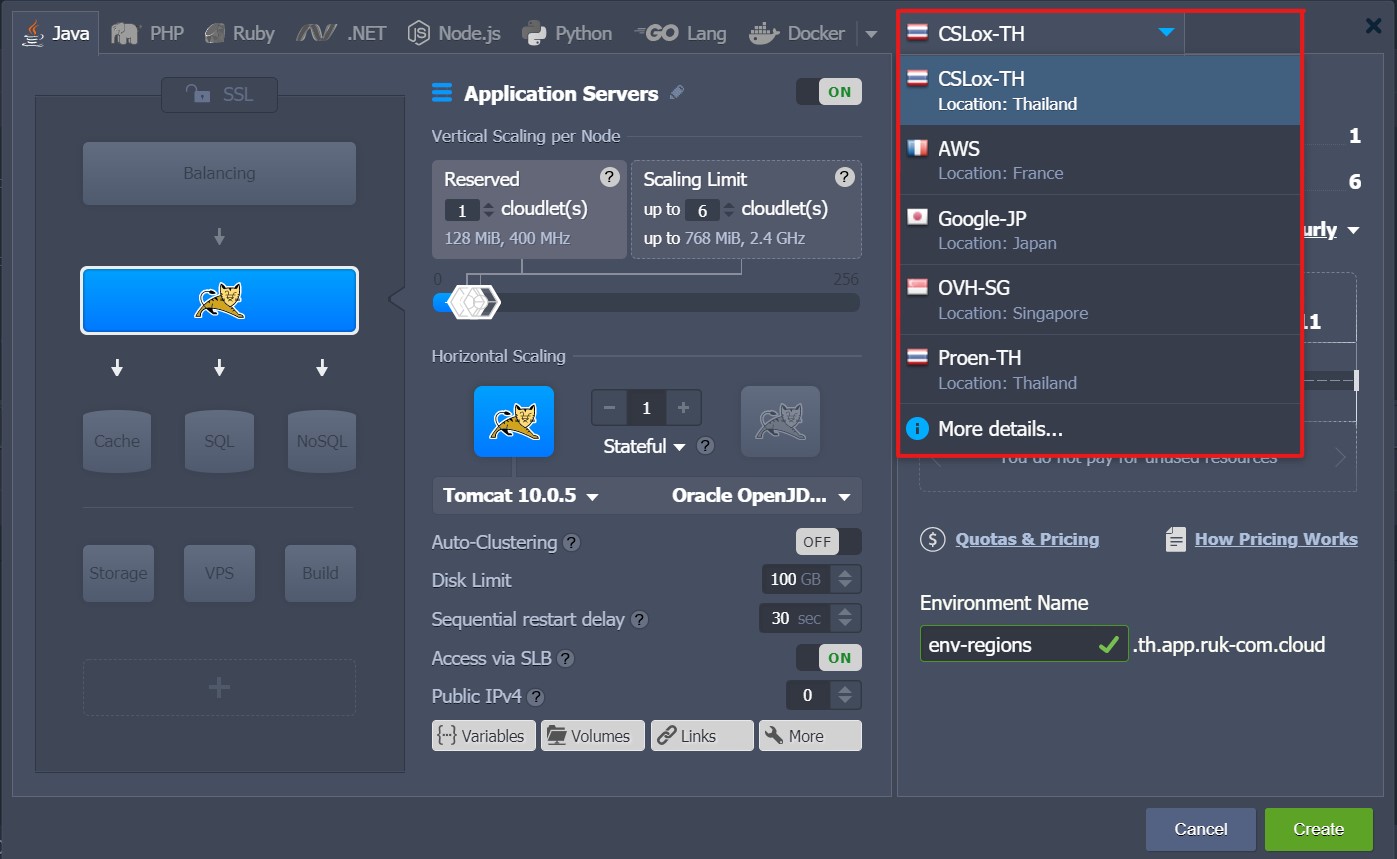Click the cloudlet scaling slider handle

[473, 301]
